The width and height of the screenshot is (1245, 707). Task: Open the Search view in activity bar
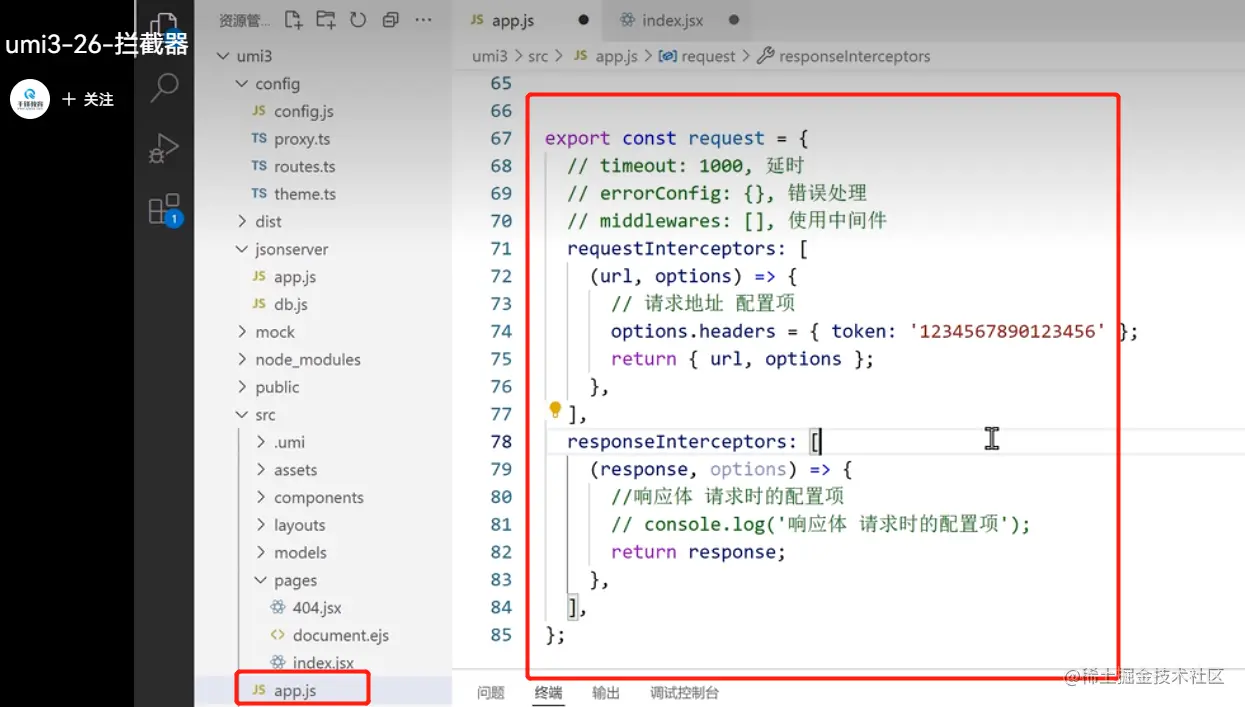[163, 87]
